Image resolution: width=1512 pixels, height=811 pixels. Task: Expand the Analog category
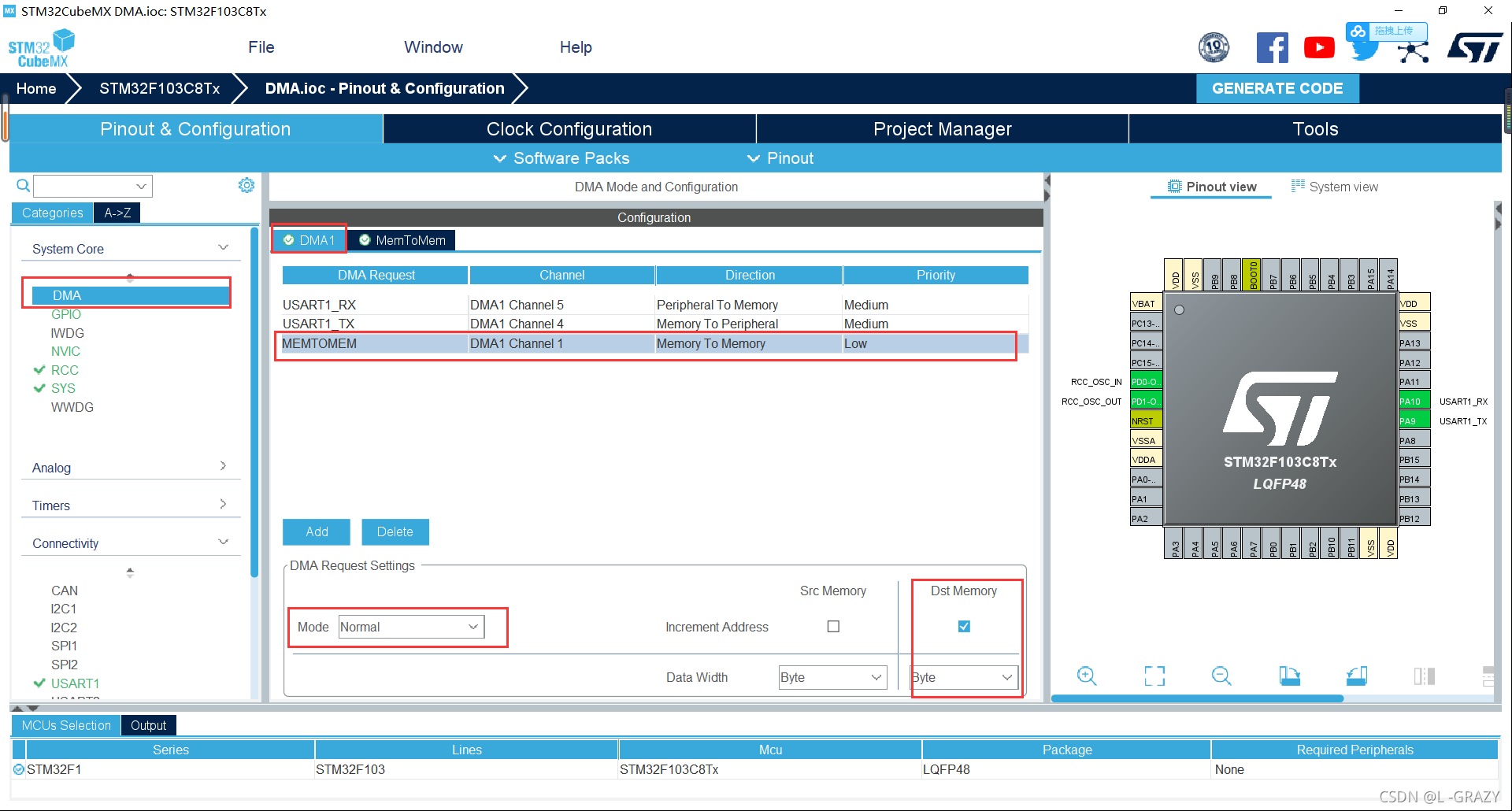point(223,466)
